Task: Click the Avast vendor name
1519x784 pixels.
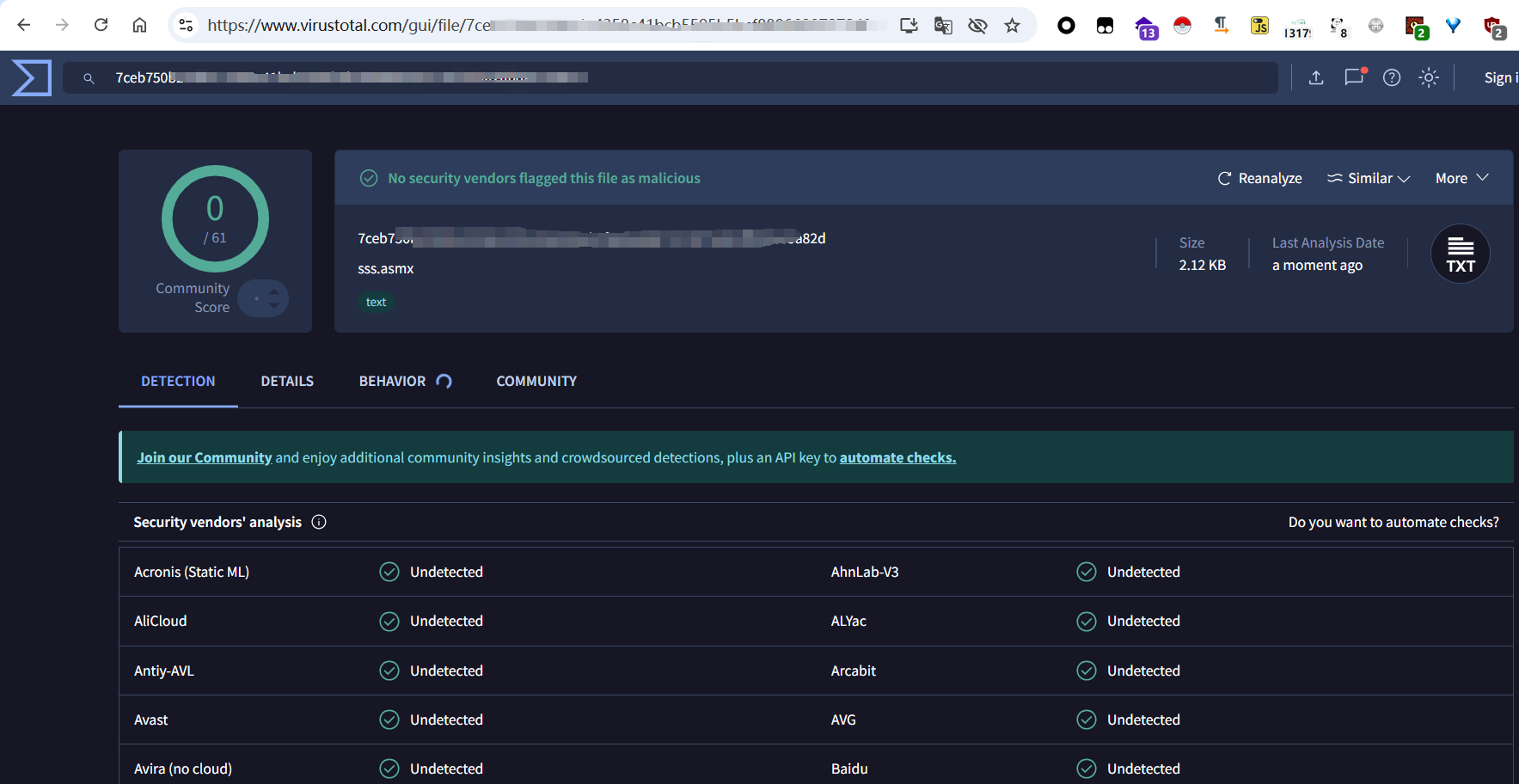Action: (150, 720)
